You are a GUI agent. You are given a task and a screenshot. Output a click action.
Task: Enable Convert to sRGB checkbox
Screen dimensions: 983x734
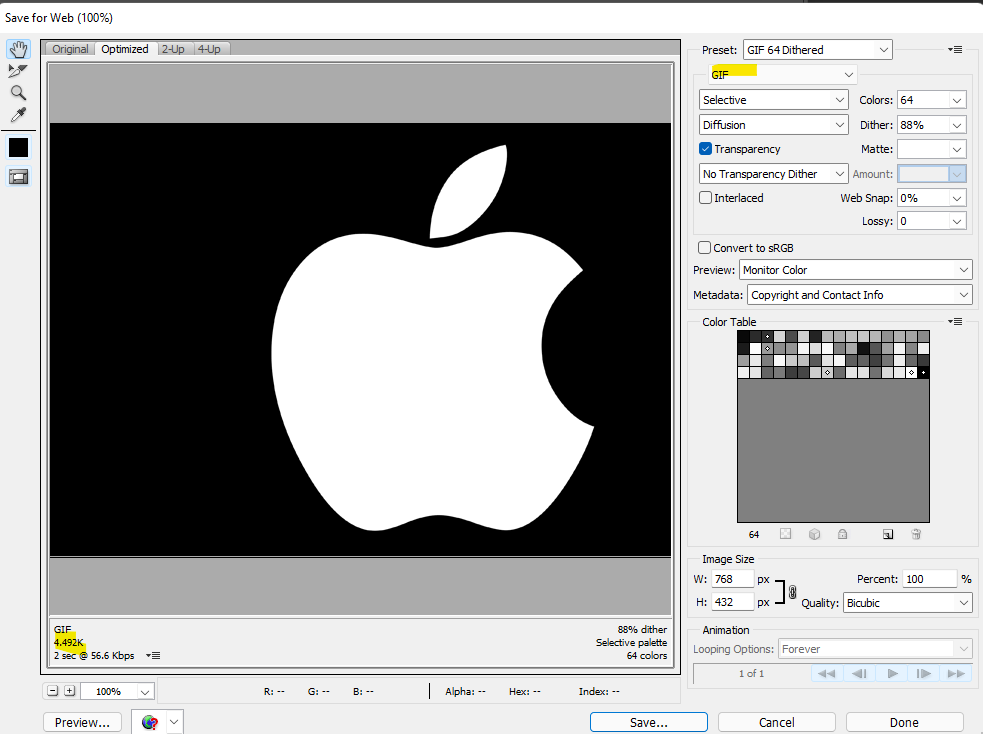point(705,248)
